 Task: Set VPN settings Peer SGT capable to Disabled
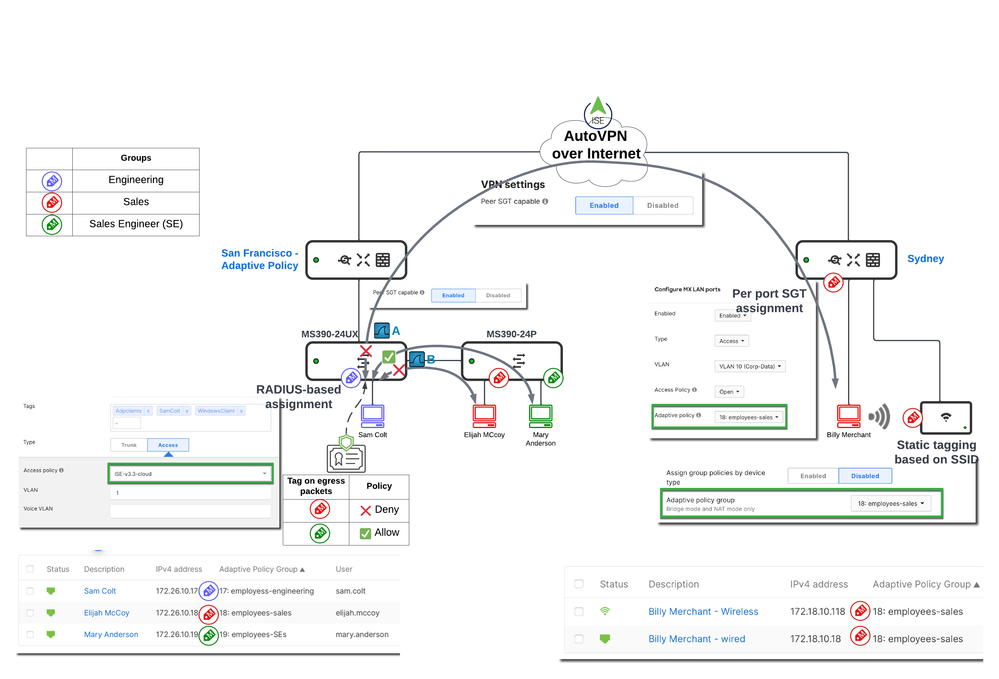point(662,205)
